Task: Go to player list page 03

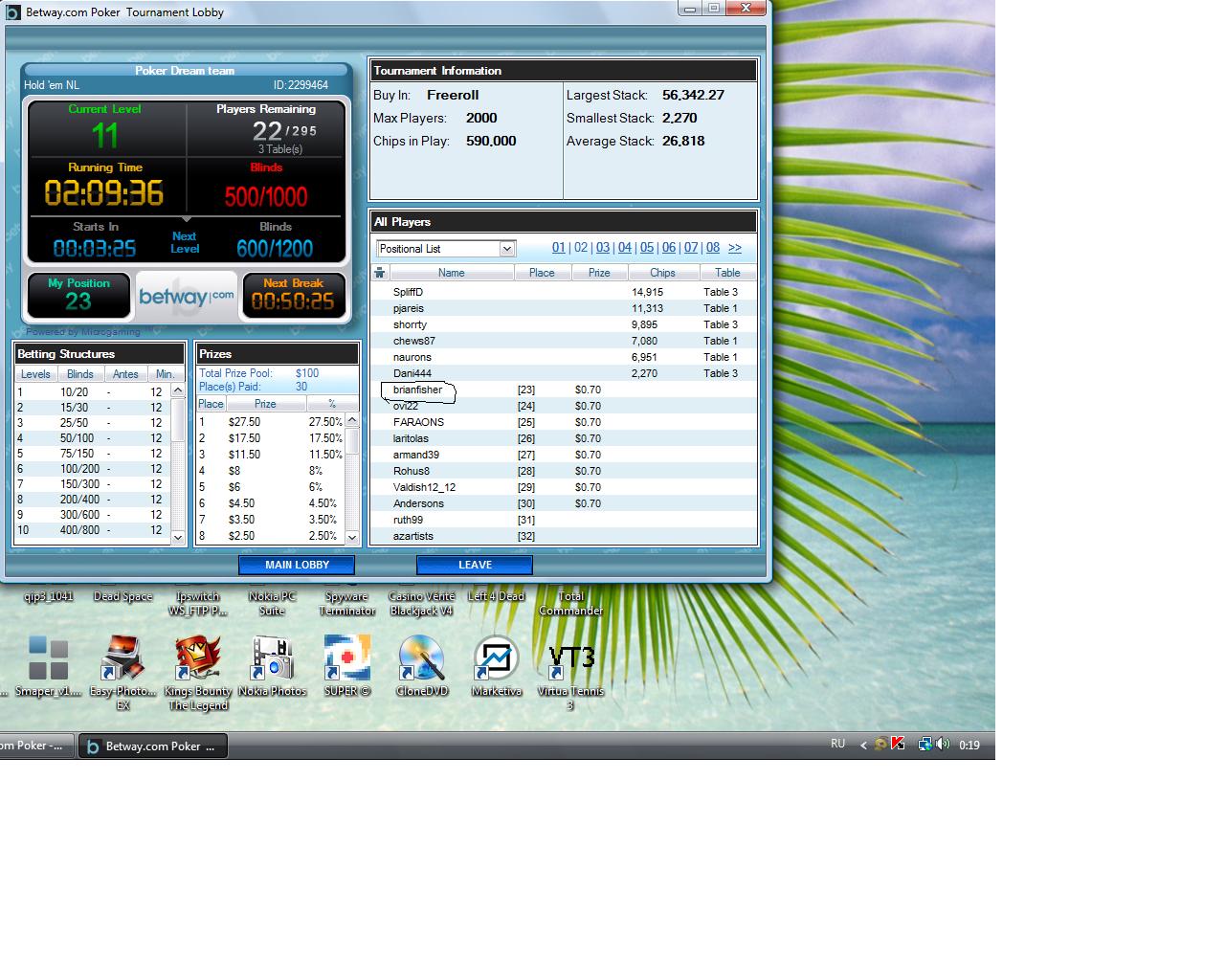Action: (x=603, y=248)
